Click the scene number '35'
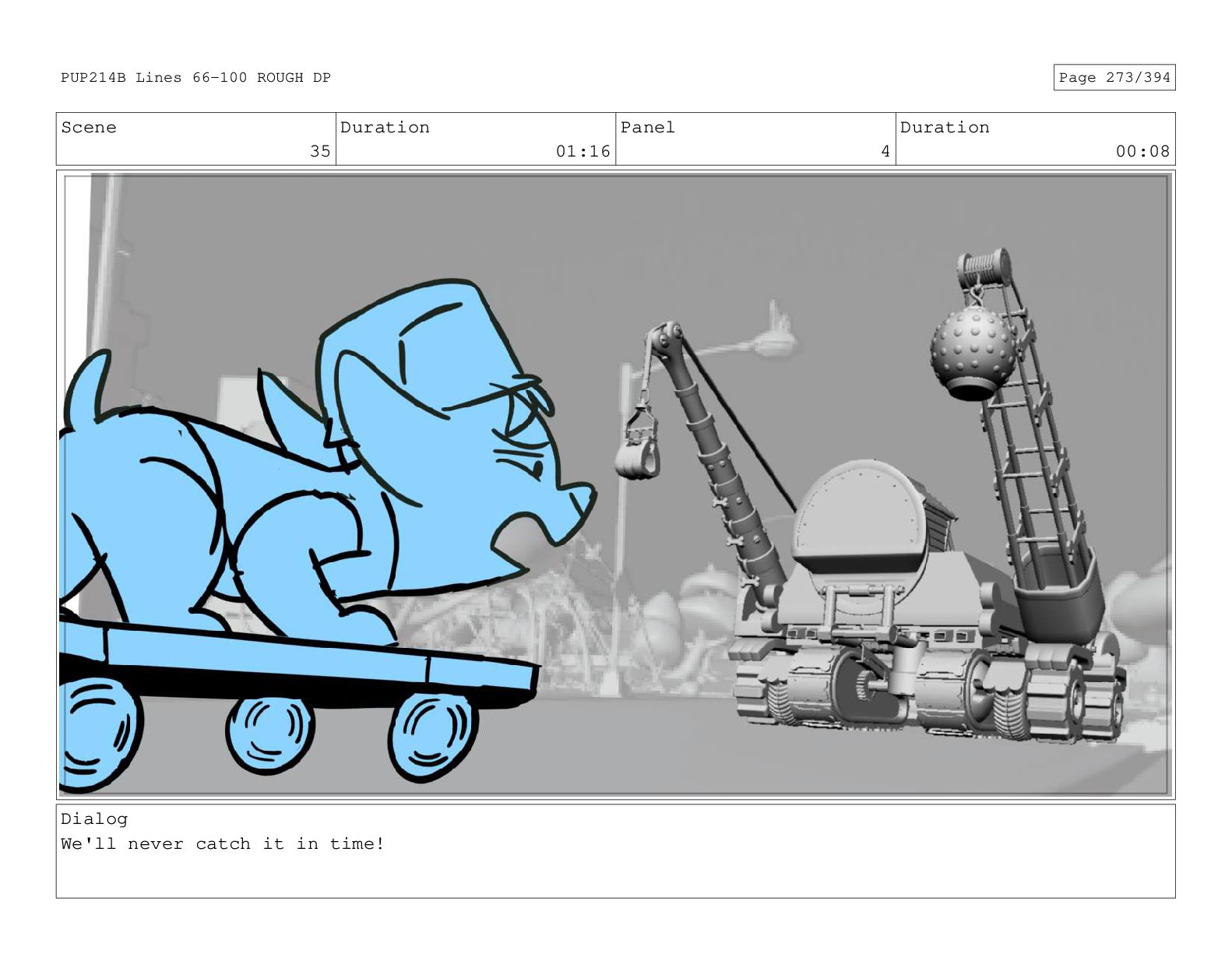This screenshot has width=1232, height=954. 320,151
